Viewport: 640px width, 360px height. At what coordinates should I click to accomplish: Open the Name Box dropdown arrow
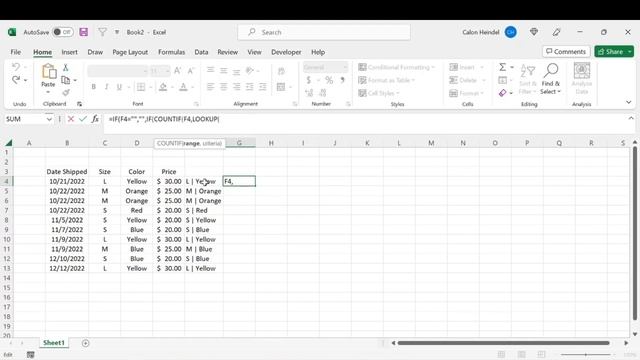49,119
